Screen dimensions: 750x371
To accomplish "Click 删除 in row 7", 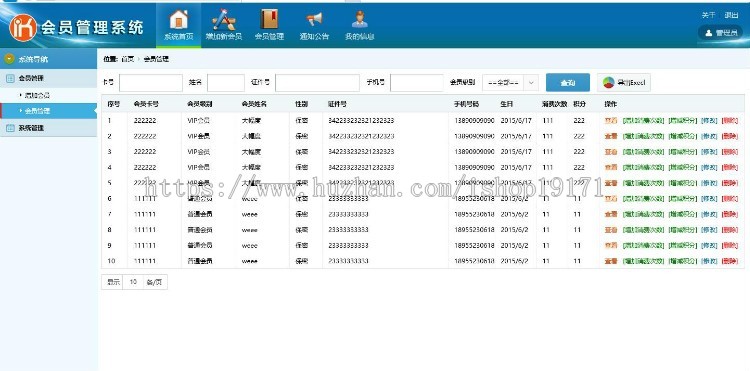I will coord(730,214).
